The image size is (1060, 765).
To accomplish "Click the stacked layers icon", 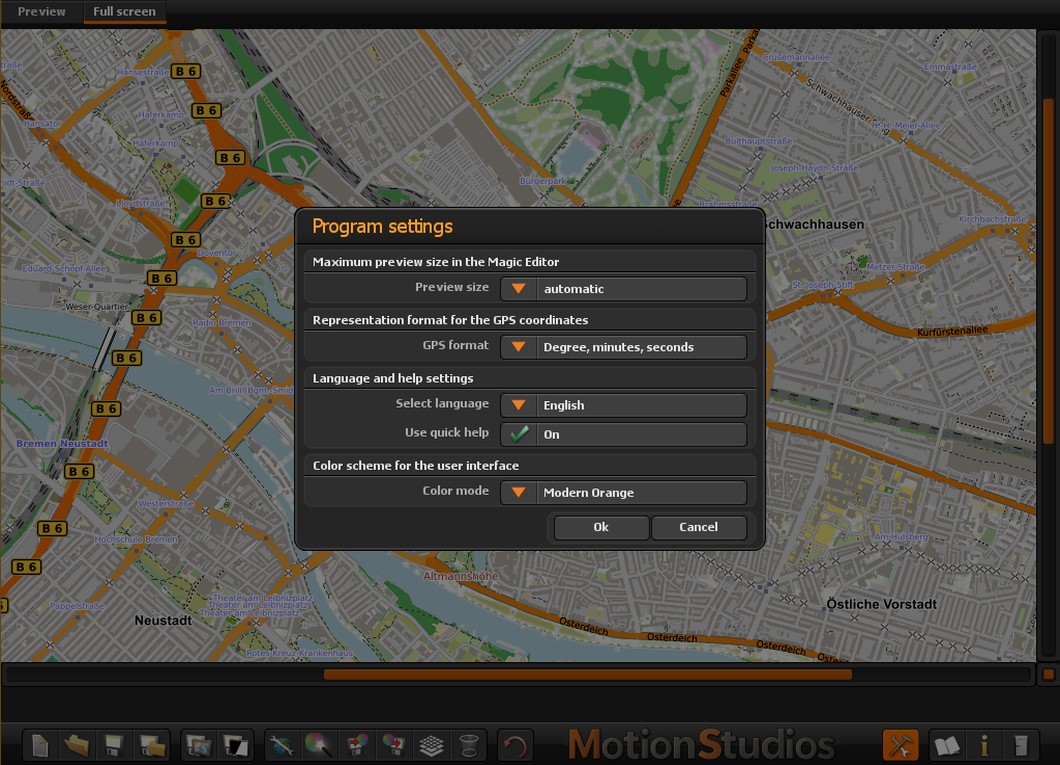I will [430, 745].
